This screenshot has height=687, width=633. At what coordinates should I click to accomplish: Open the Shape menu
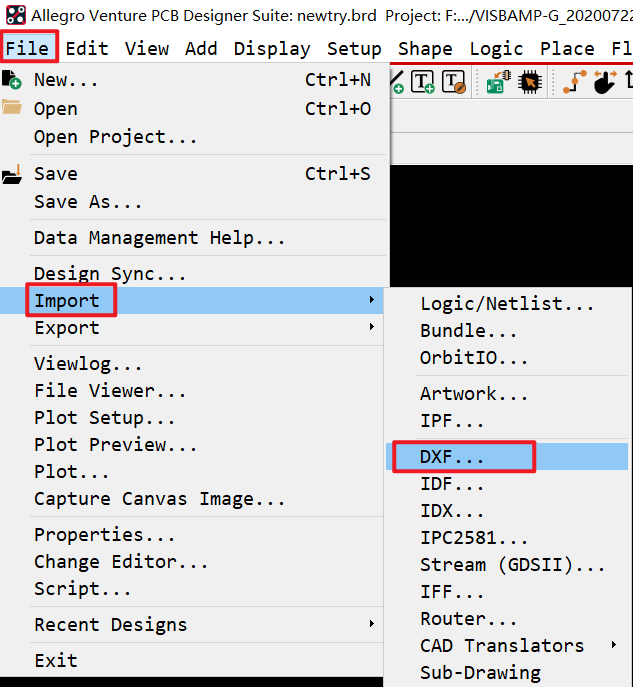click(x=425, y=49)
